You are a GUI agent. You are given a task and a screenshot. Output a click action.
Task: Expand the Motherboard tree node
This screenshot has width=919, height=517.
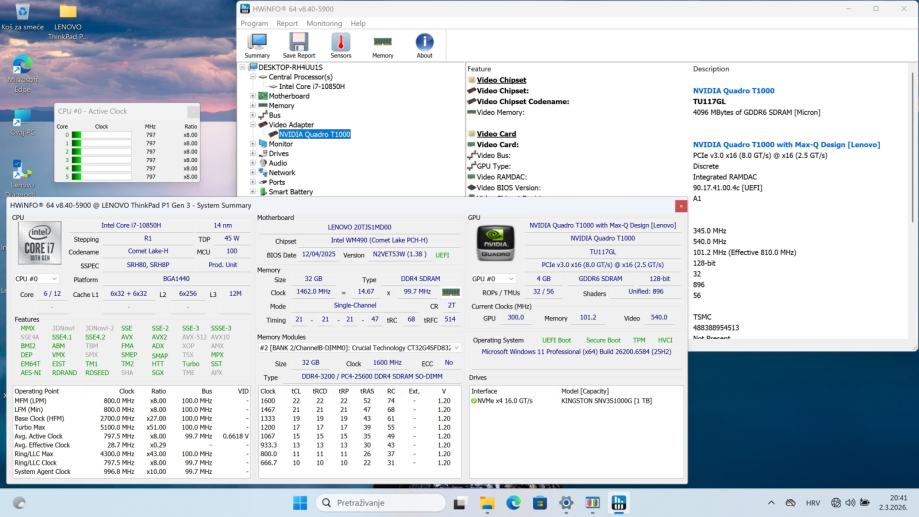[x=253, y=96]
